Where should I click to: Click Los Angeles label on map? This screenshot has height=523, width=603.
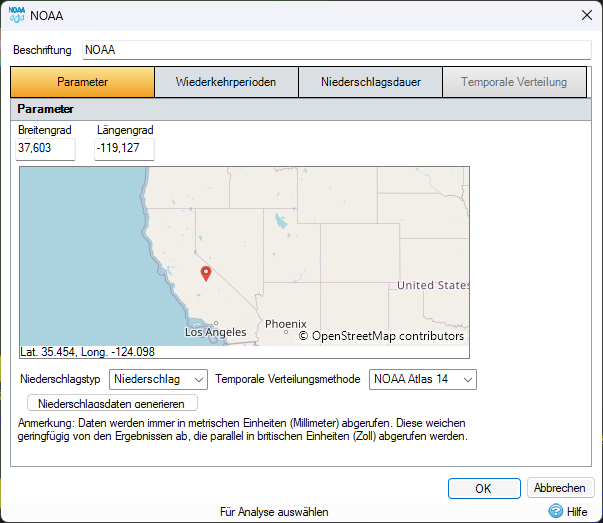tap(215, 332)
